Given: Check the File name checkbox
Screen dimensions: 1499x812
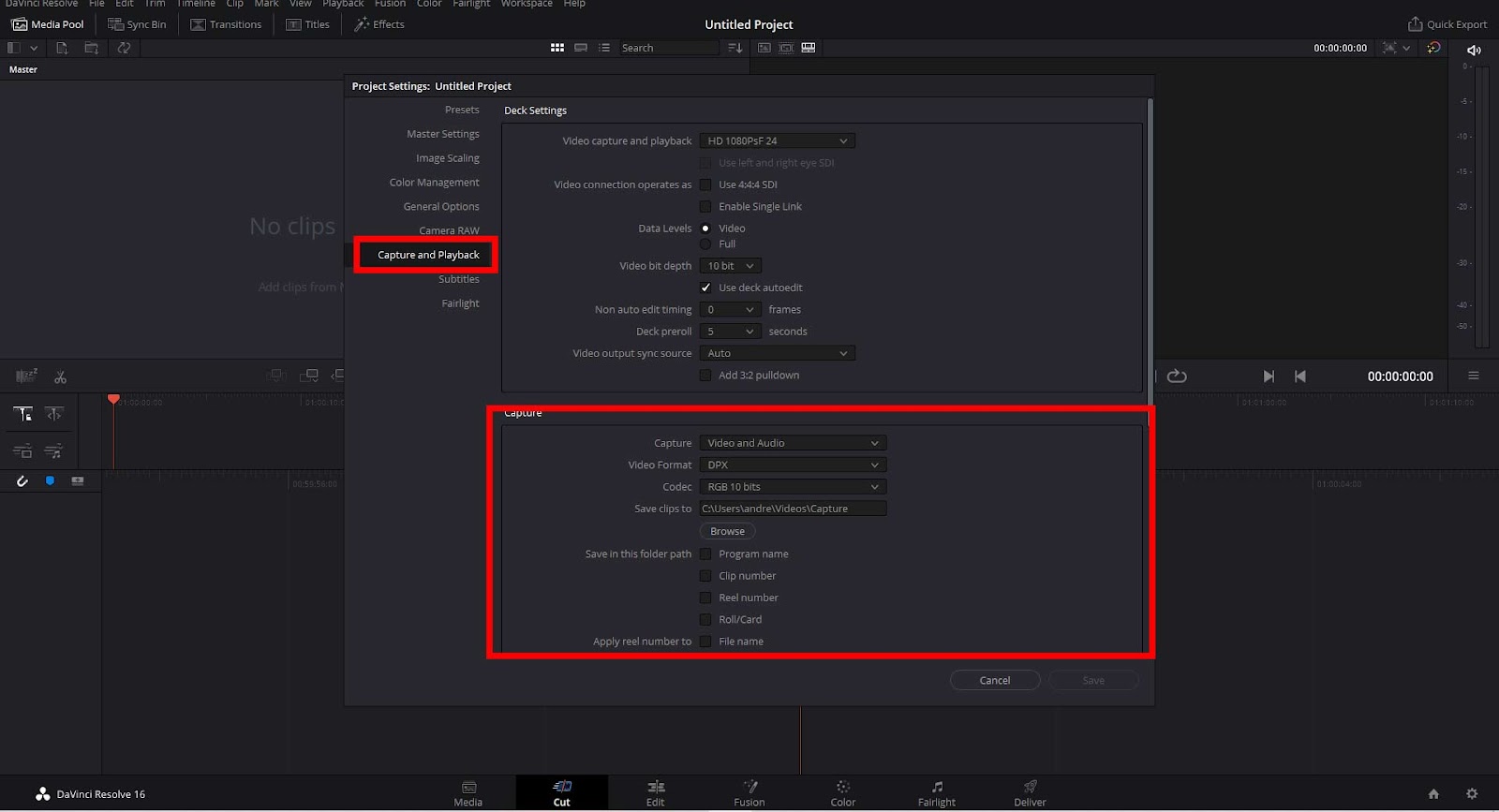Looking at the screenshot, I should pyautogui.click(x=705, y=642).
